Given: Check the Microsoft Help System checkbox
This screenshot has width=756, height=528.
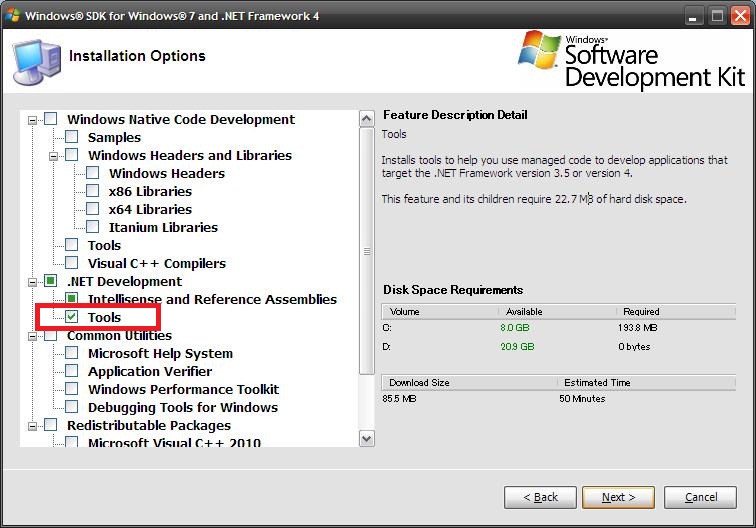Looking at the screenshot, I should tap(71, 353).
